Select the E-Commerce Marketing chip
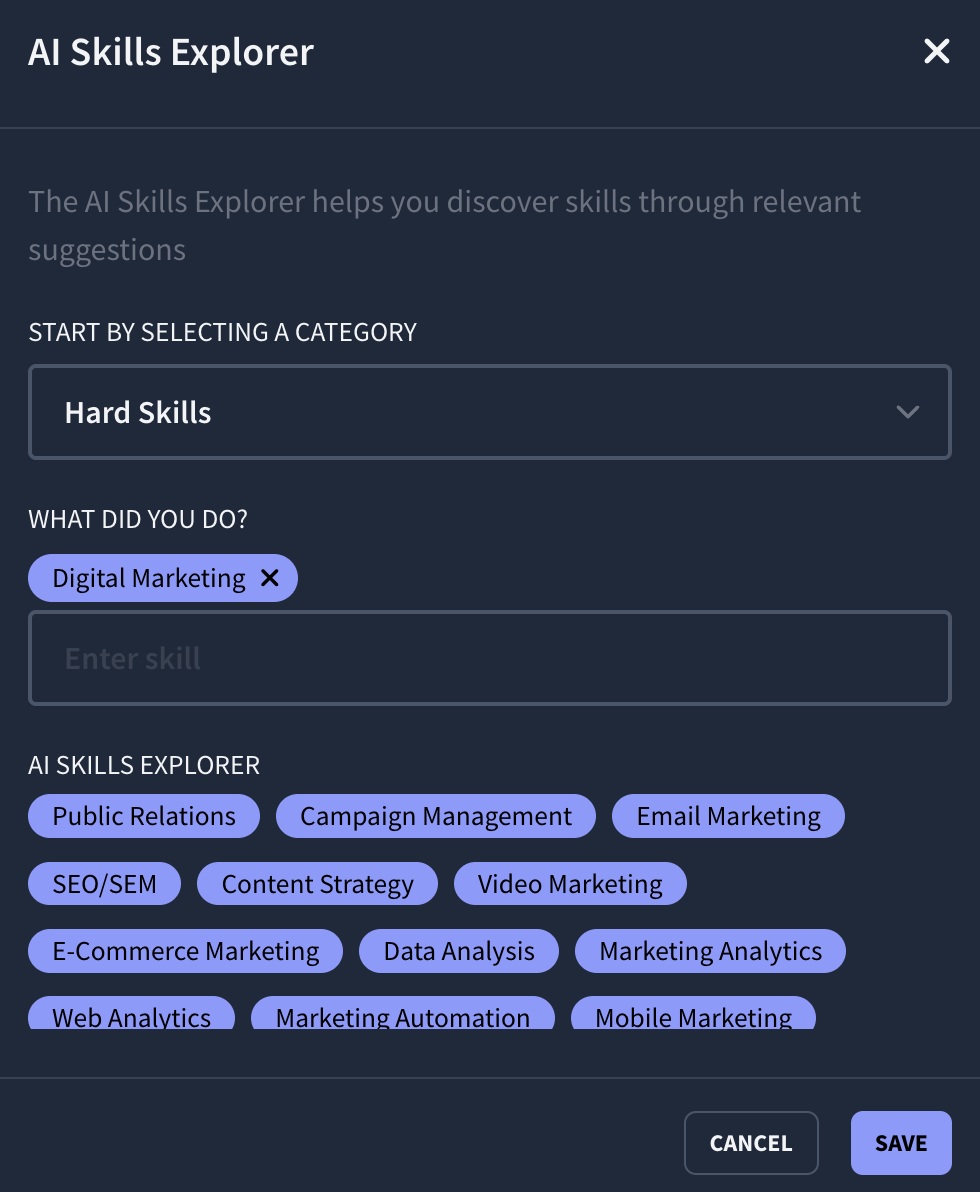 [x=185, y=950]
